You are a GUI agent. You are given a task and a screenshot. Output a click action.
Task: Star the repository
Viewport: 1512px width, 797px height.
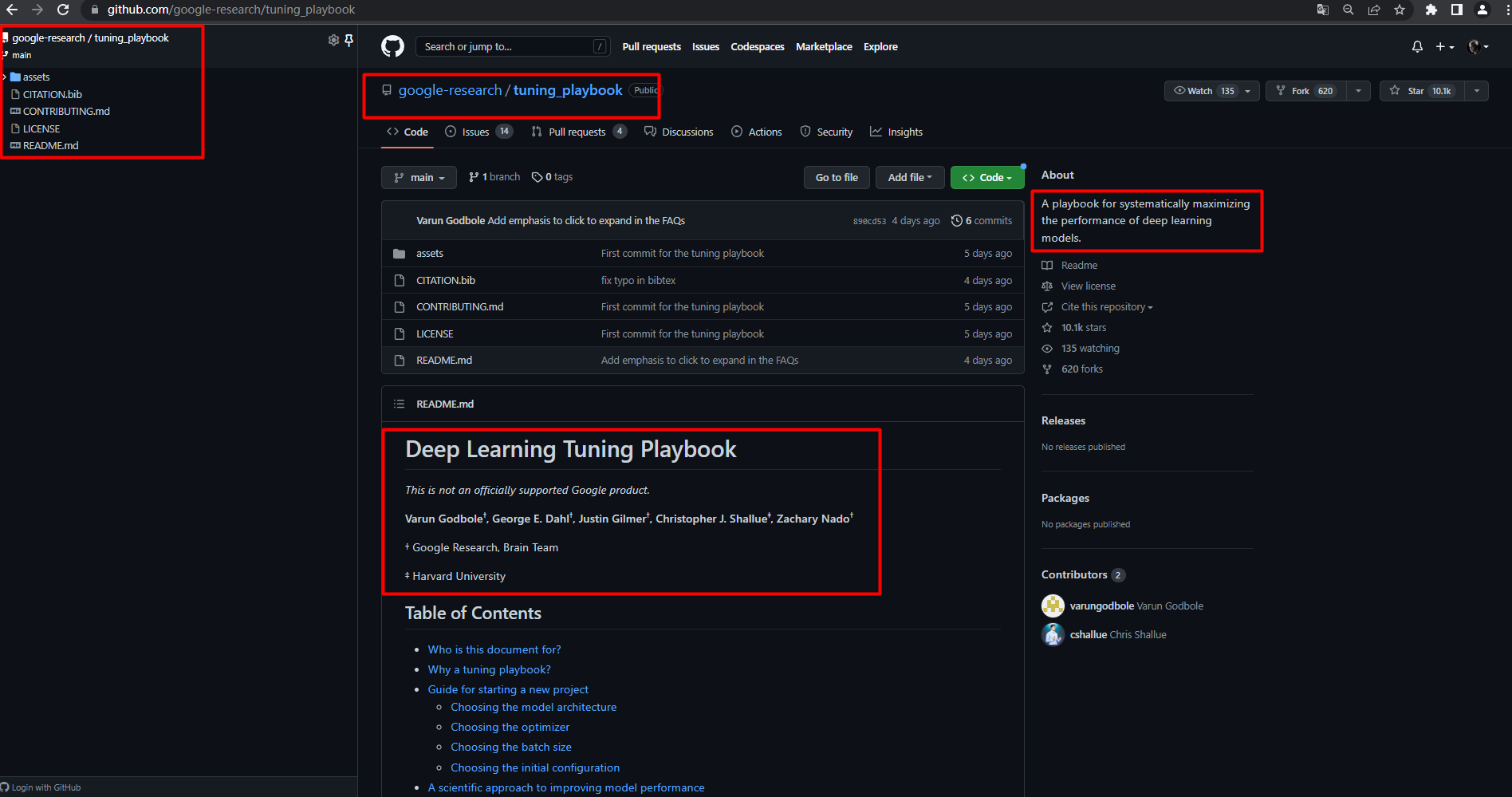pos(1422,91)
